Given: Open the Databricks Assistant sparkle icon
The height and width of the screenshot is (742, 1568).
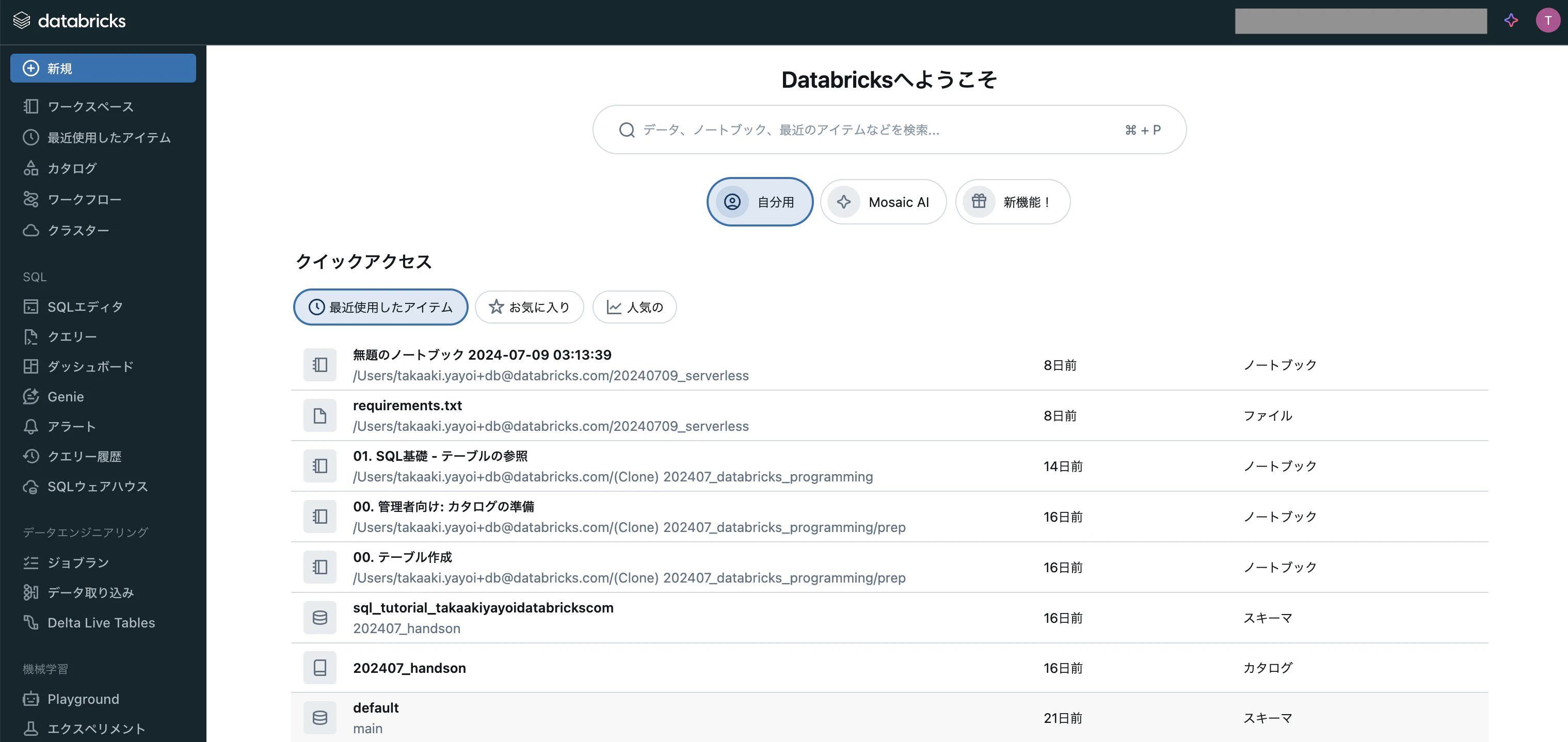Looking at the screenshot, I should (1511, 21).
